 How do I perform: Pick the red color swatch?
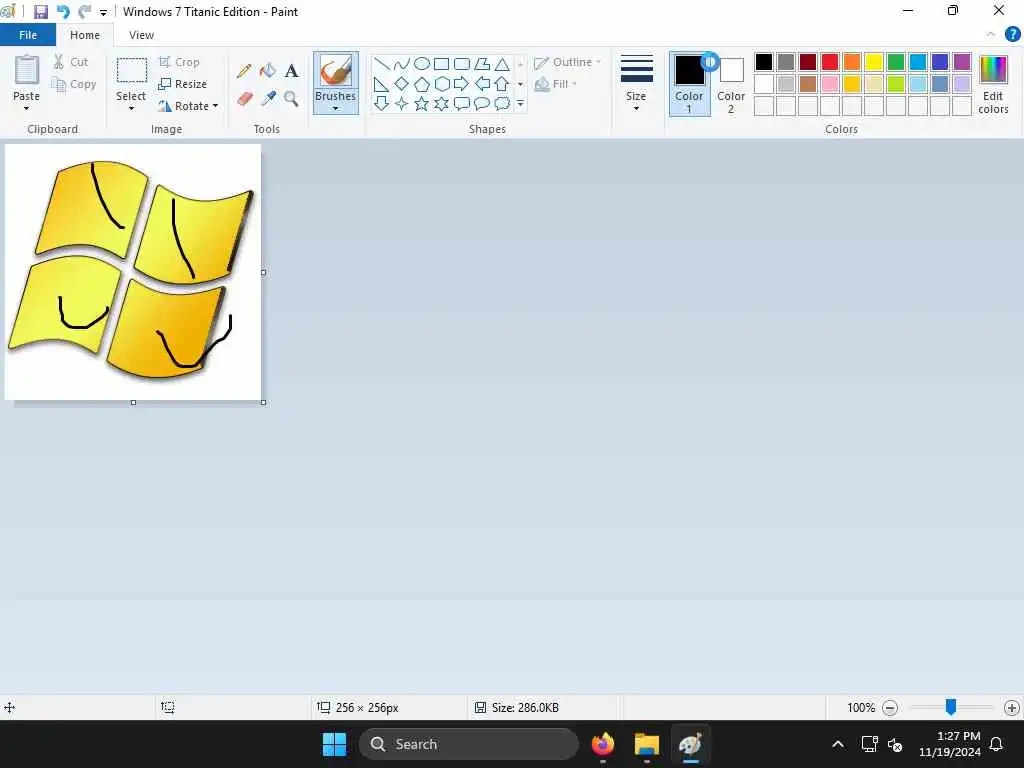pos(830,62)
